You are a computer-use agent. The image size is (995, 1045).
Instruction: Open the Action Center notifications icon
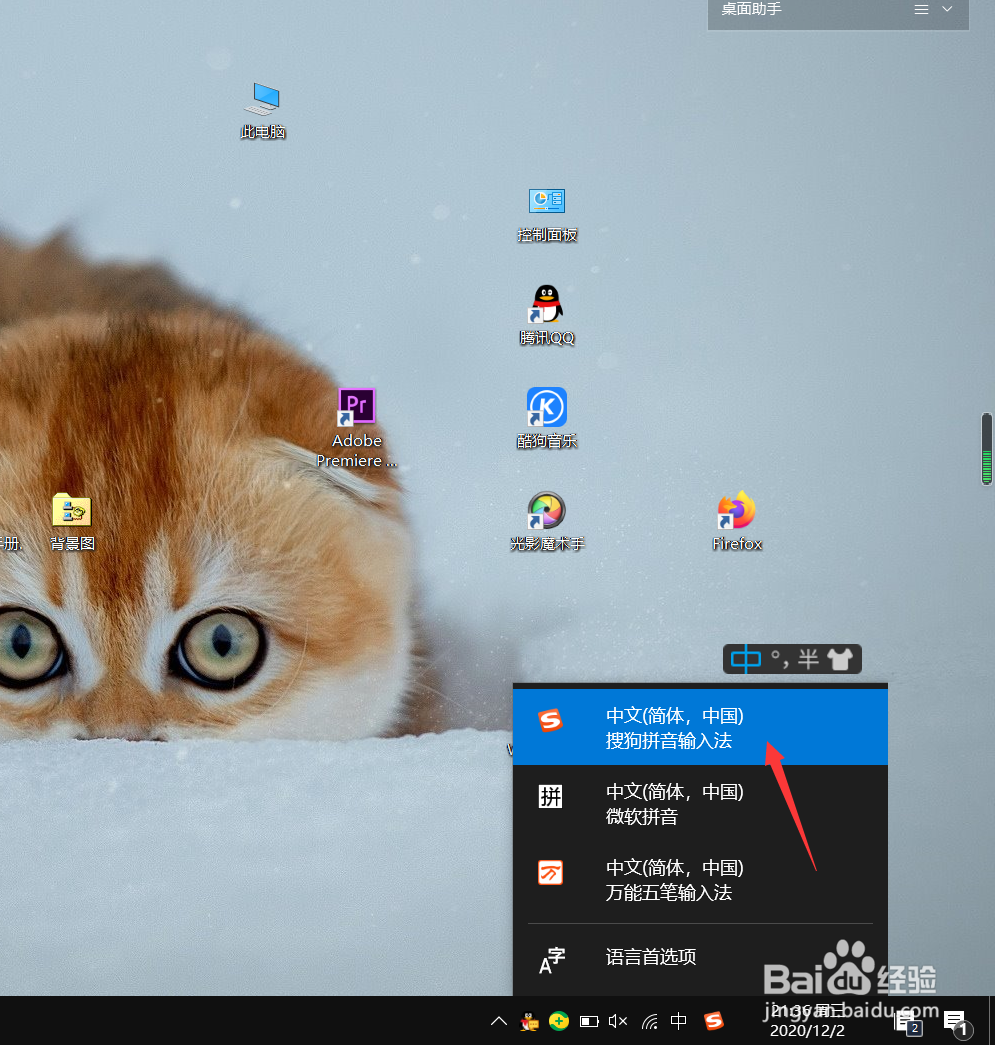[958, 1022]
